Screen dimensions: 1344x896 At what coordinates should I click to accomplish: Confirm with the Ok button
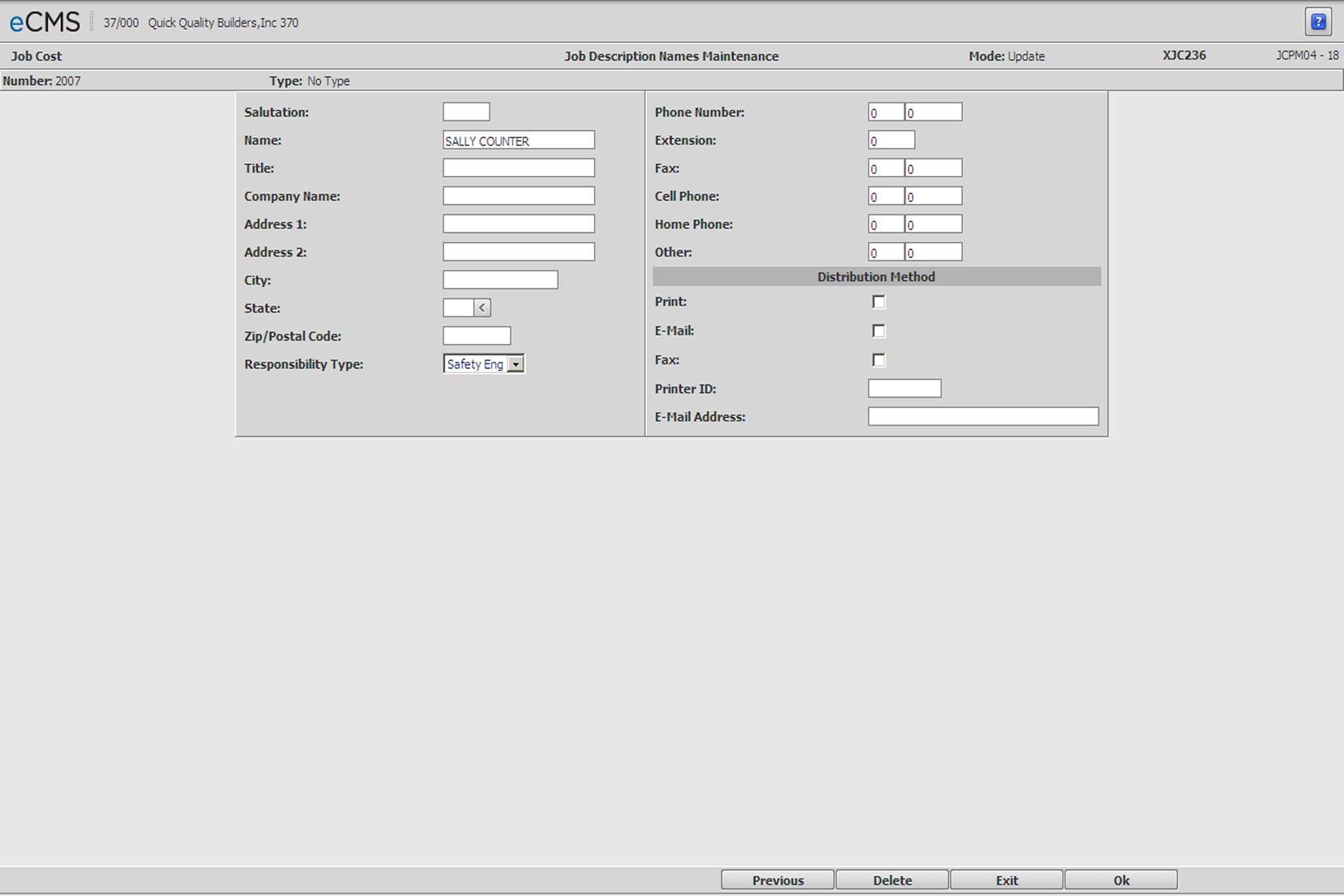(1121, 880)
